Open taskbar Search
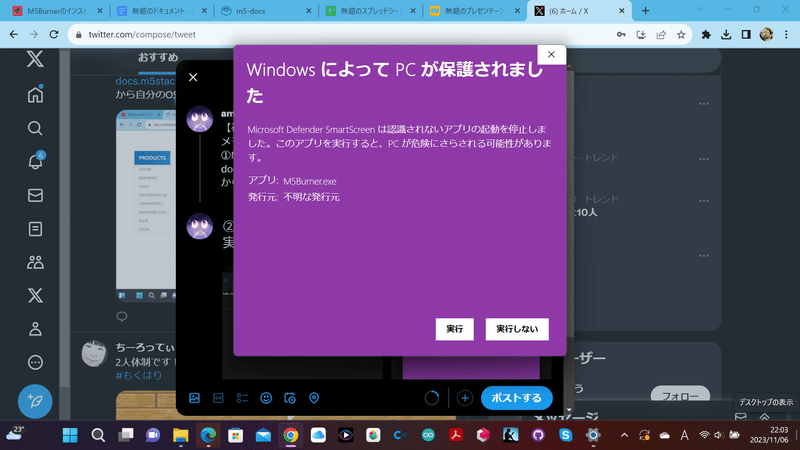 (98, 435)
